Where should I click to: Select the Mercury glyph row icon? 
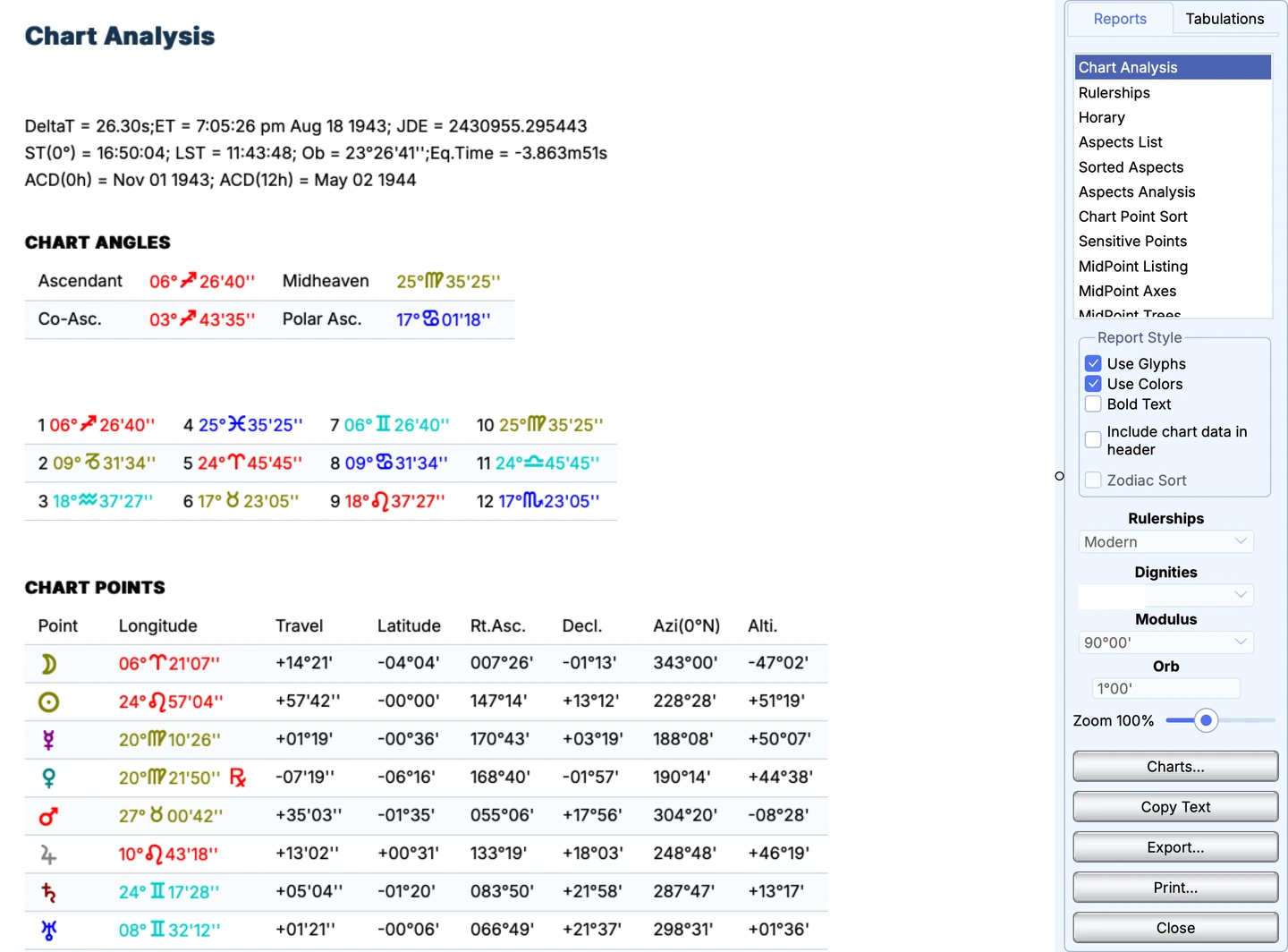click(x=48, y=740)
